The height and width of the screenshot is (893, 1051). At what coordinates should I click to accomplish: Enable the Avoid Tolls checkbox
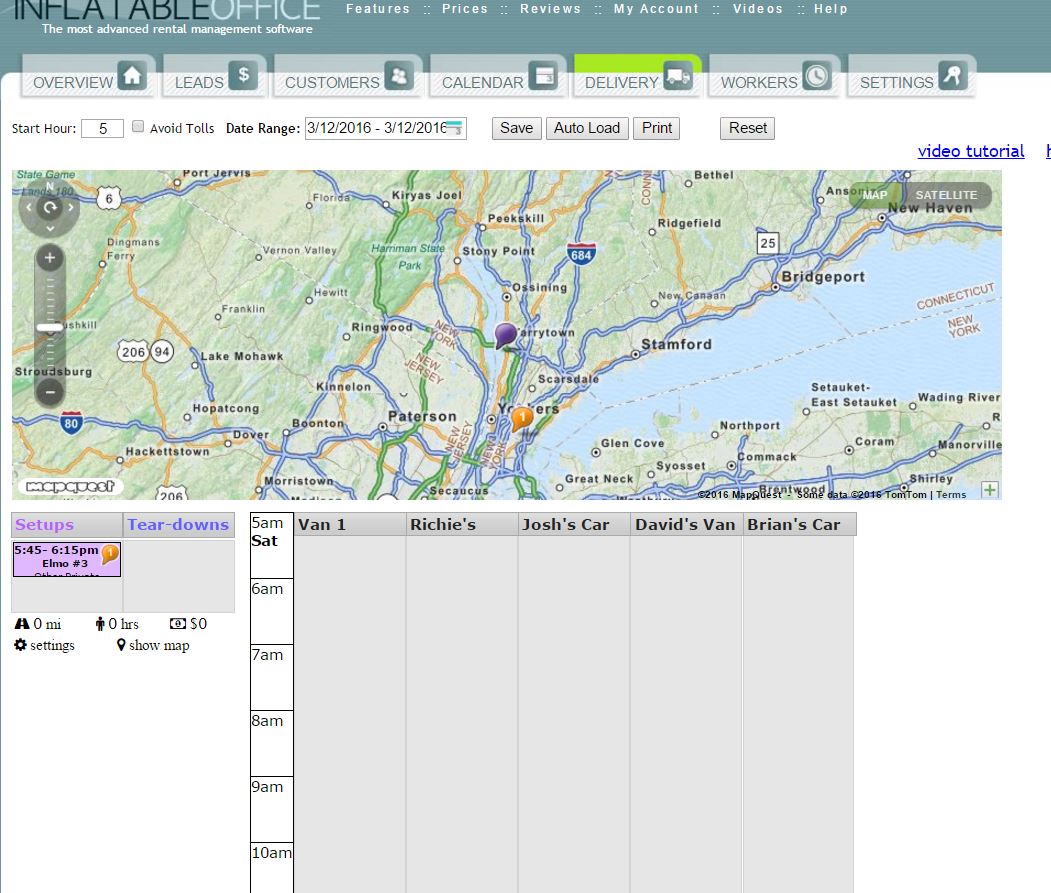139,127
